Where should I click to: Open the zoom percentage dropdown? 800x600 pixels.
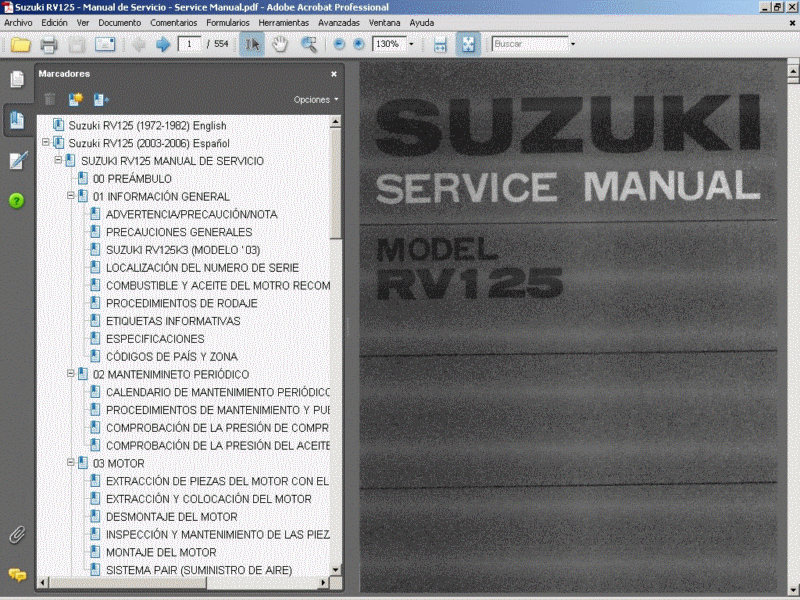tap(411, 44)
